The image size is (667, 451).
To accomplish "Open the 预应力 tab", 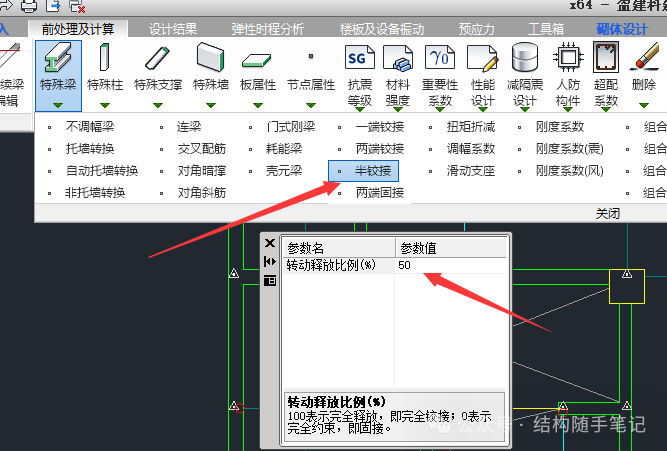I will point(476,29).
